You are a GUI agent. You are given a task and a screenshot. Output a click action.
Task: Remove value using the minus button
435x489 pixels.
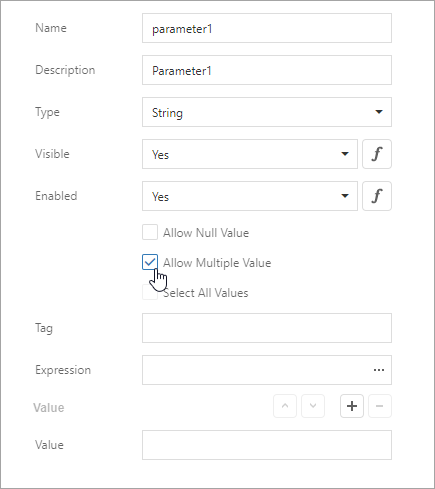point(380,406)
